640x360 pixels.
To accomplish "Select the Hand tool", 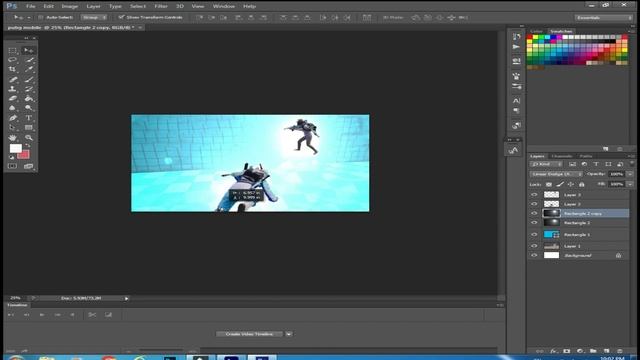I will (13, 138).
